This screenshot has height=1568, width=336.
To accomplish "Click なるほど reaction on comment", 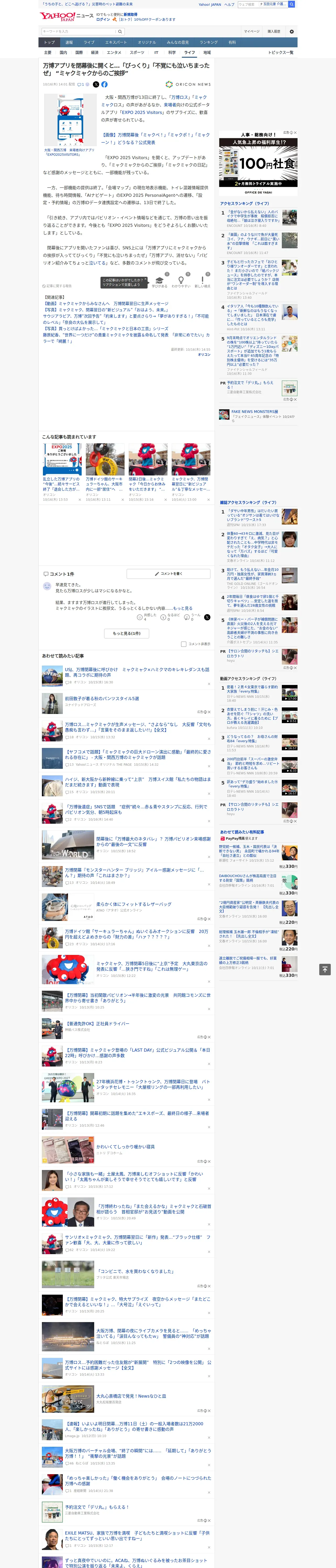I will 164,617.
